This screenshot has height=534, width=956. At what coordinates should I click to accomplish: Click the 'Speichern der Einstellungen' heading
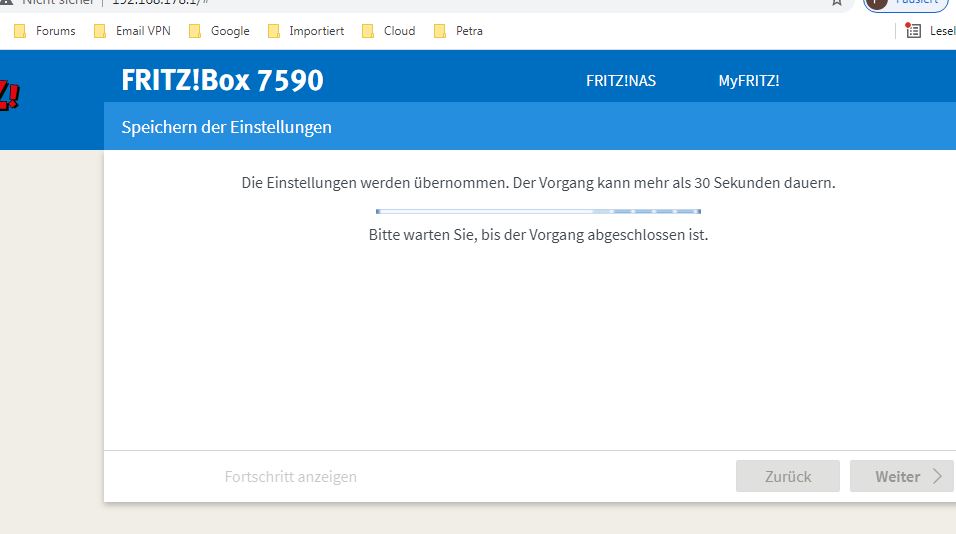tap(226, 127)
